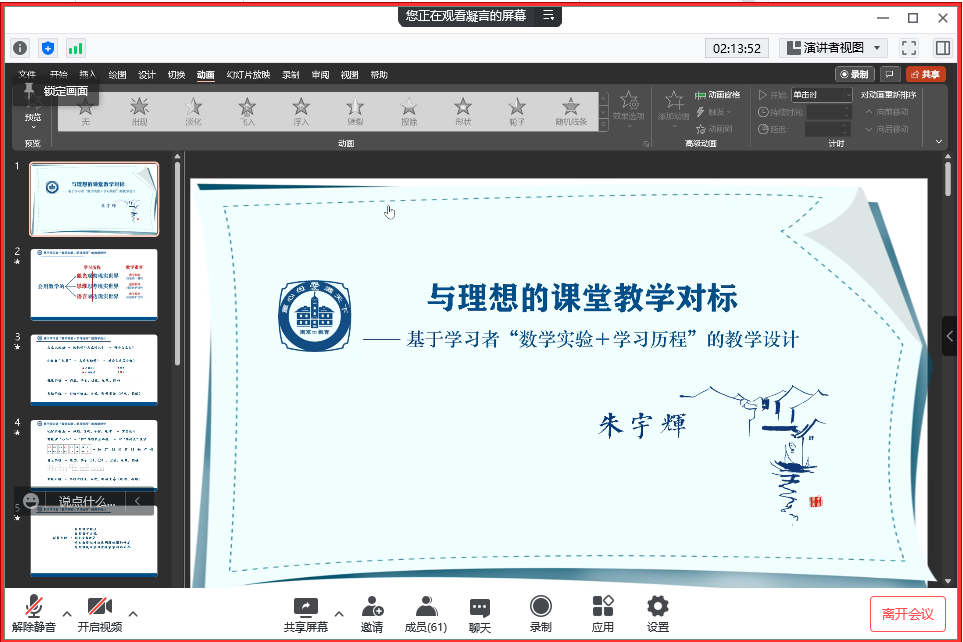Unmute the microphone with 解除静音

click(34, 613)
